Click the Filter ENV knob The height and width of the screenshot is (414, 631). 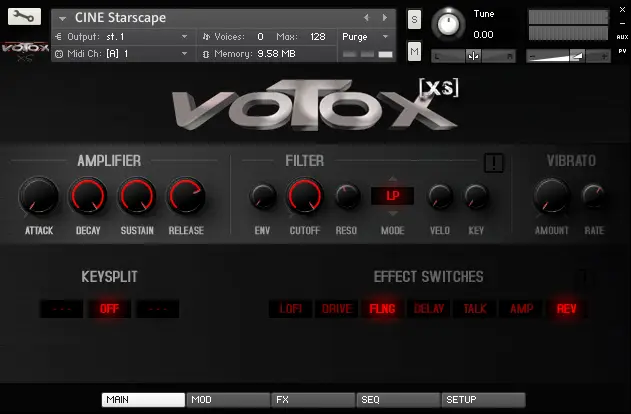[x=262, y=196]
